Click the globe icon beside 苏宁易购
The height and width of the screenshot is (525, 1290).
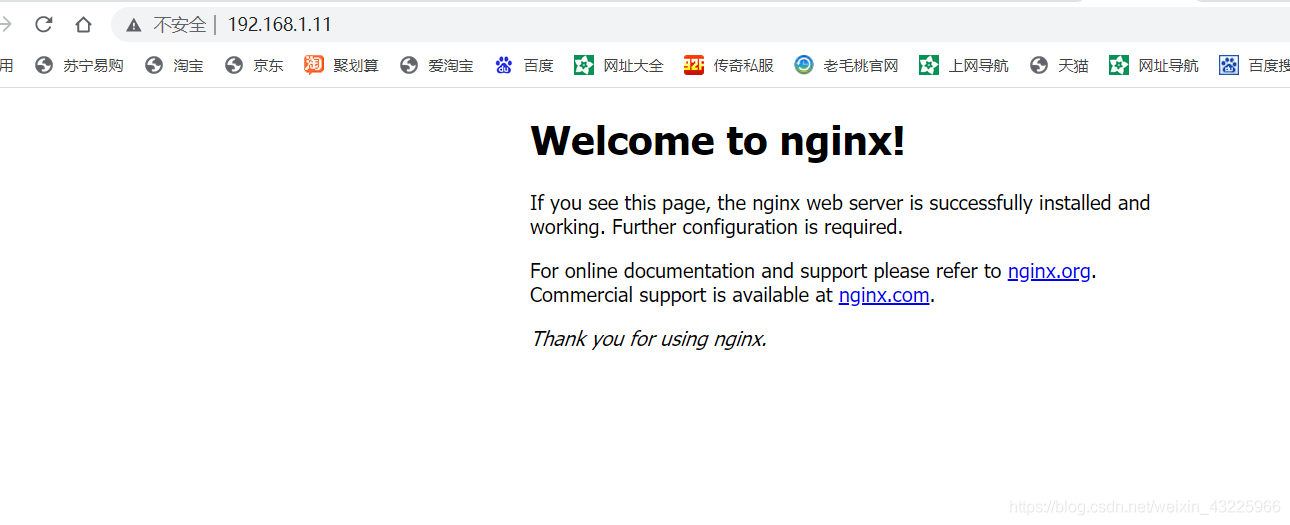coord(43,65)
